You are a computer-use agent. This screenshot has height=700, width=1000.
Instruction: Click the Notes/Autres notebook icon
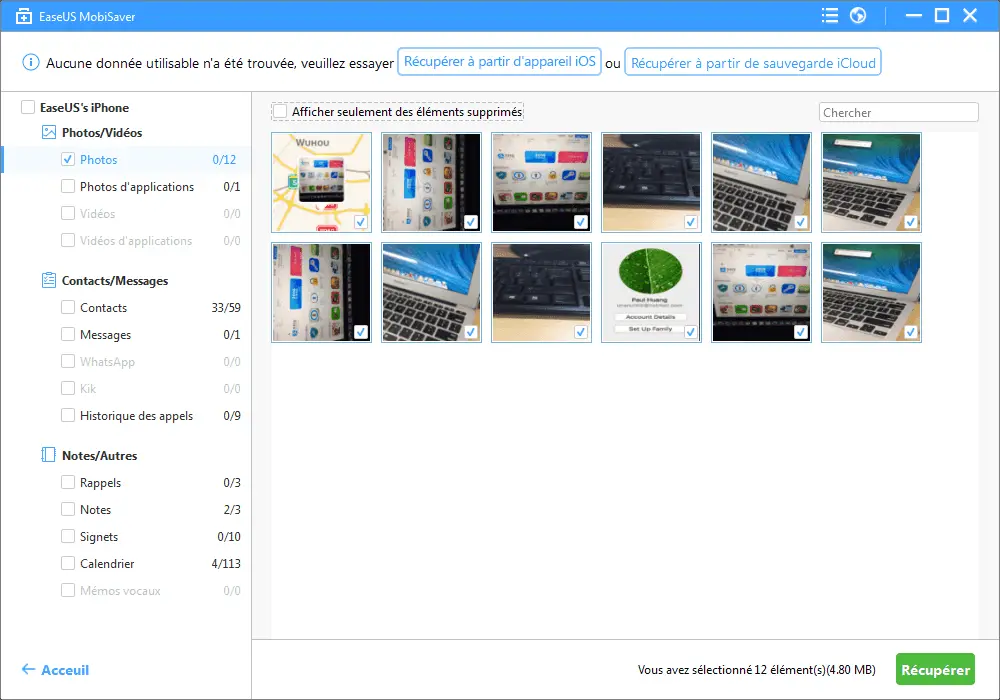coord(48,455)
